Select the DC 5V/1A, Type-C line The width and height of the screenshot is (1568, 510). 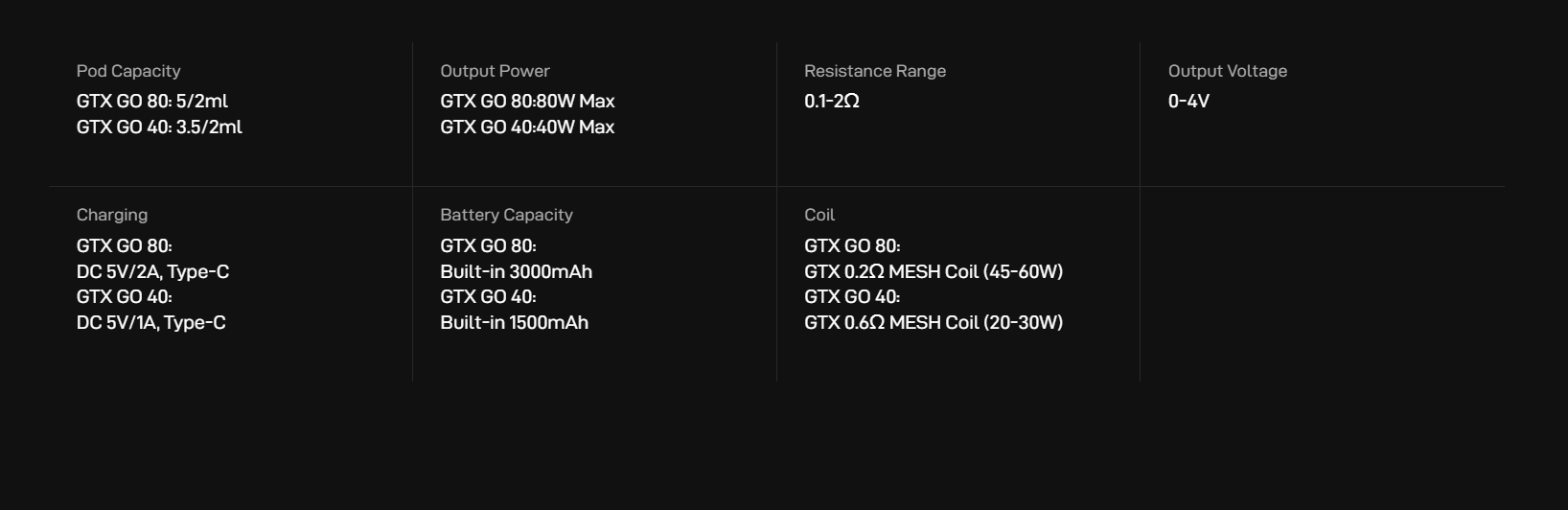pyautogui.click(x=151, y=322)
